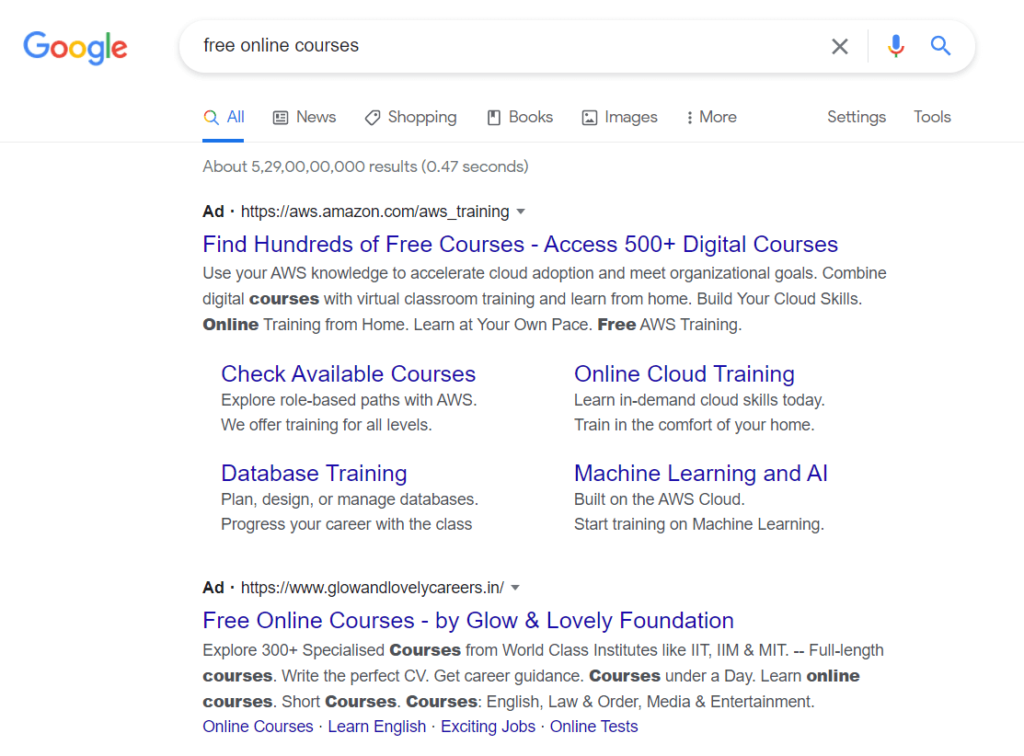Click the Shopping tab tag icon
1024x756 pixels.
[x=372, y=118]
